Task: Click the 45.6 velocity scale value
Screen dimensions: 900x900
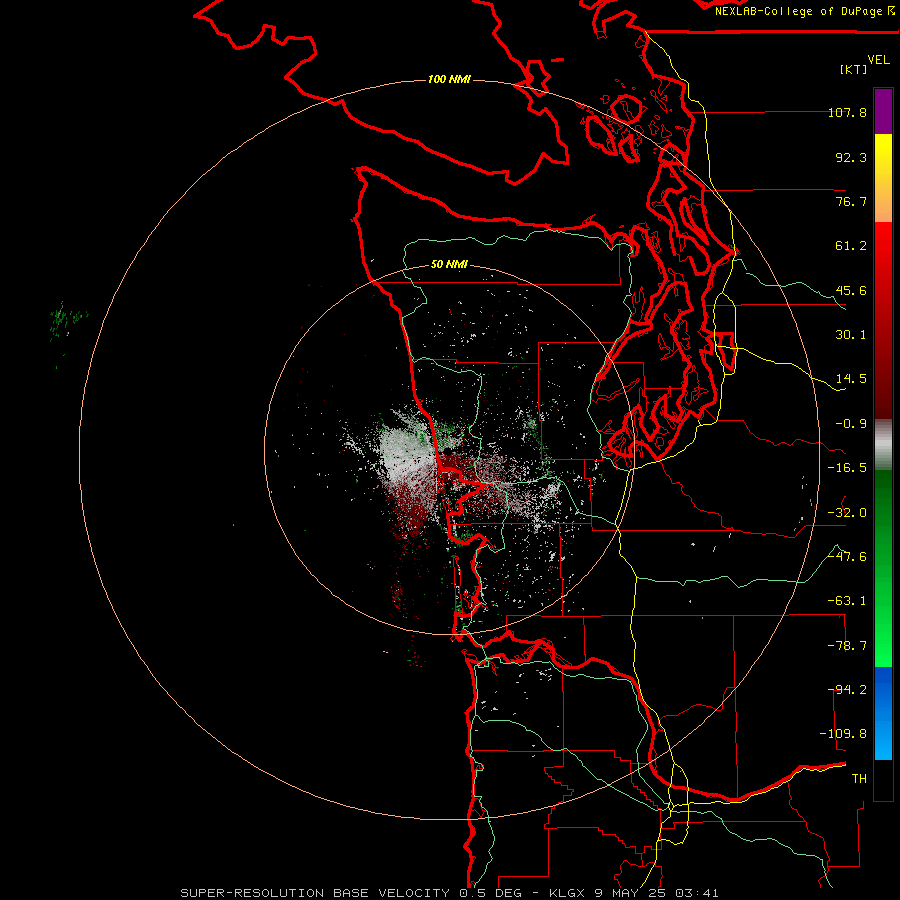Action: click(x=851, y=290)
